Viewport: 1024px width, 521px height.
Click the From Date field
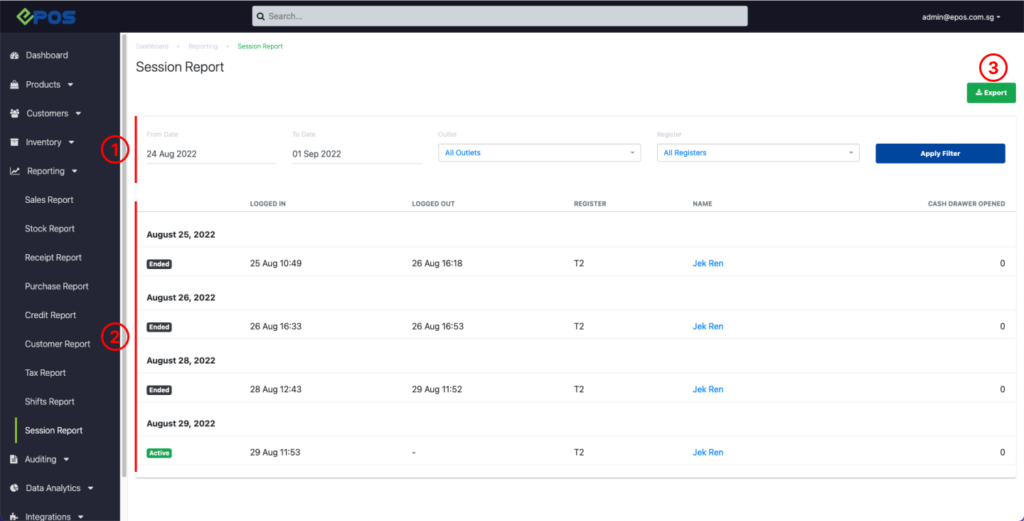(210, 154)
